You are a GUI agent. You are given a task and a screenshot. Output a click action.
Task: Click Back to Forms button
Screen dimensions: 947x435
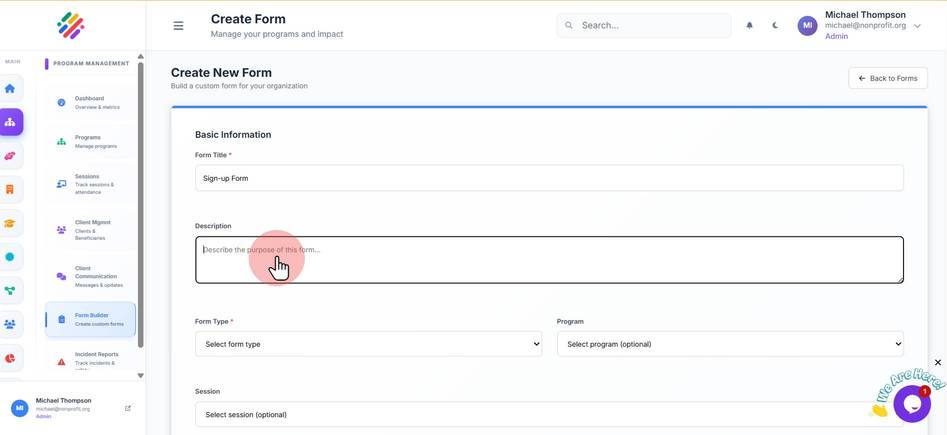click(x=888, y=79)
